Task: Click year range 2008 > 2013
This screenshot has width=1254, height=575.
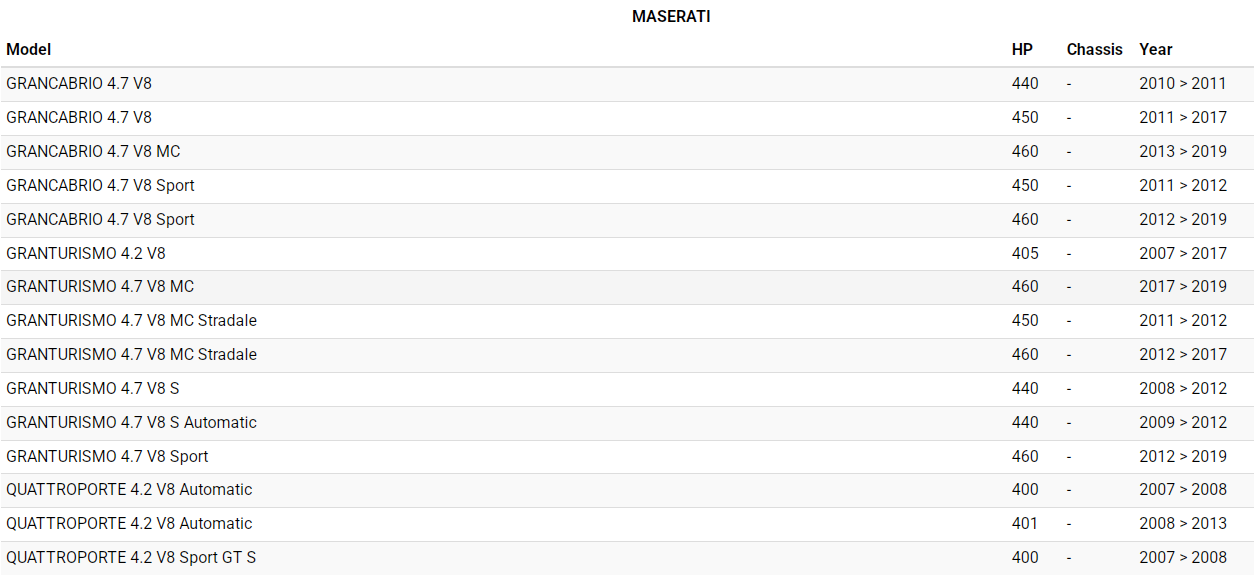Action: (1182, 523)
